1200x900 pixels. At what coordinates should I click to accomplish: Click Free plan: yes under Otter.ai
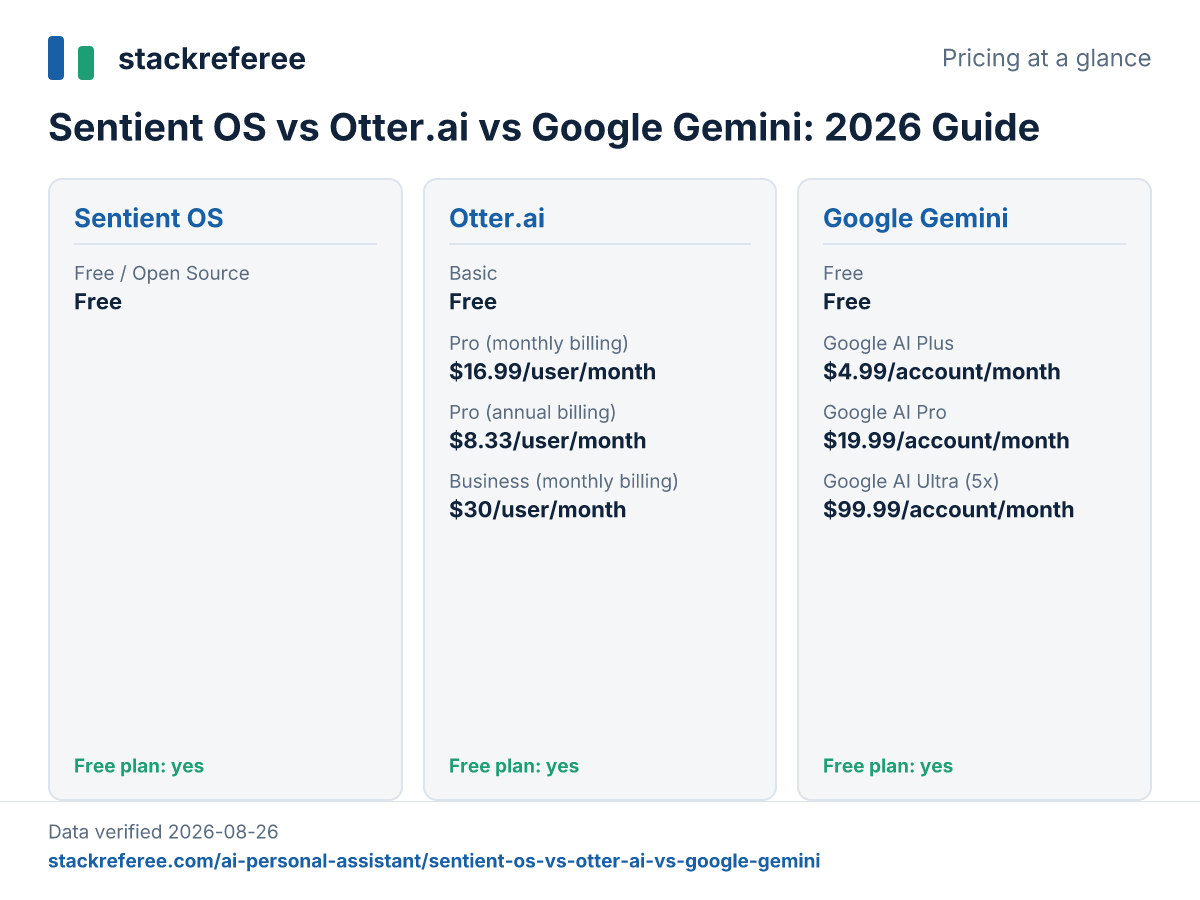(514, 766)
